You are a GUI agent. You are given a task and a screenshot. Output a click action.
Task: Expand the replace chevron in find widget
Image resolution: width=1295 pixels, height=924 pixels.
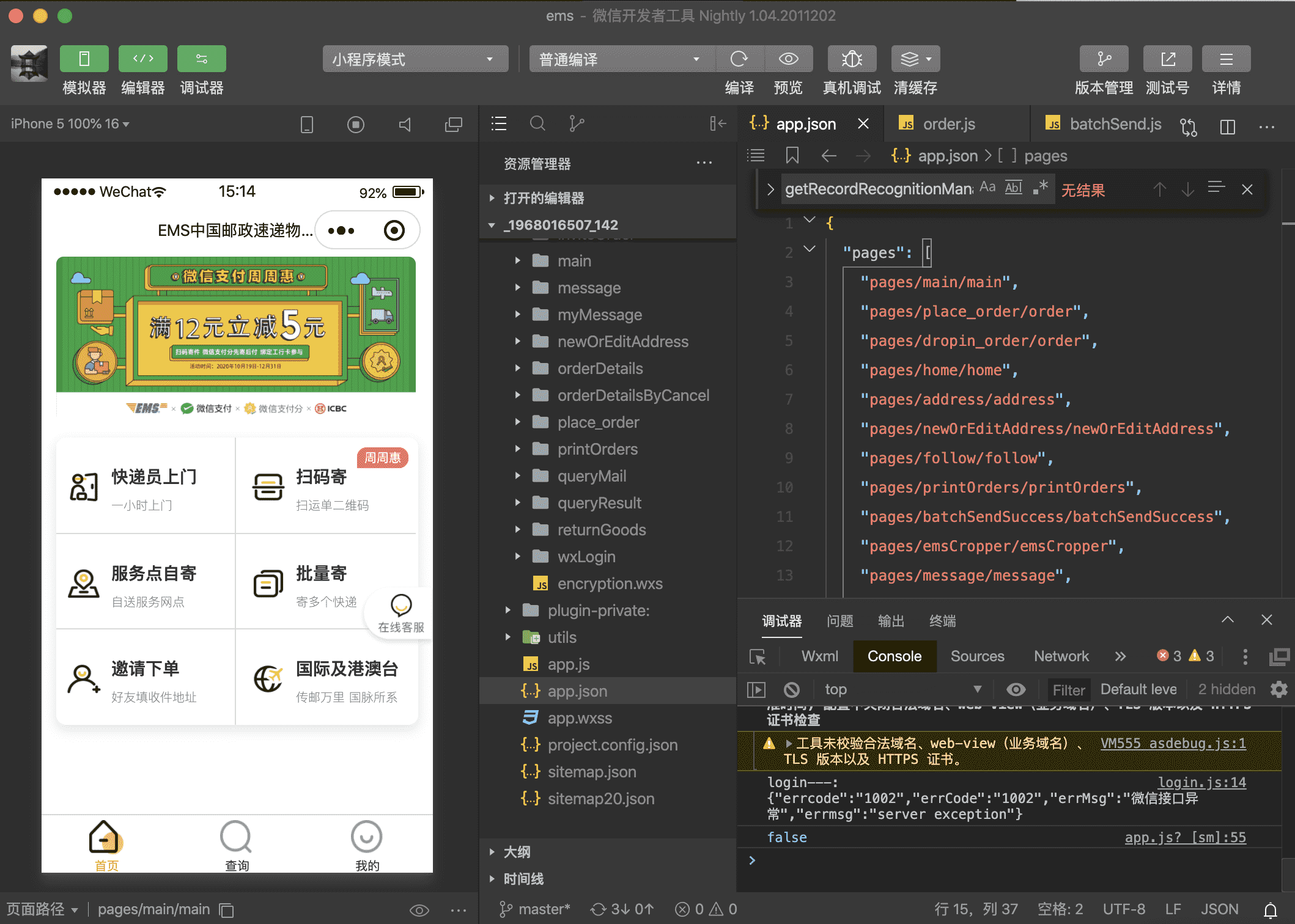point(770,189)
